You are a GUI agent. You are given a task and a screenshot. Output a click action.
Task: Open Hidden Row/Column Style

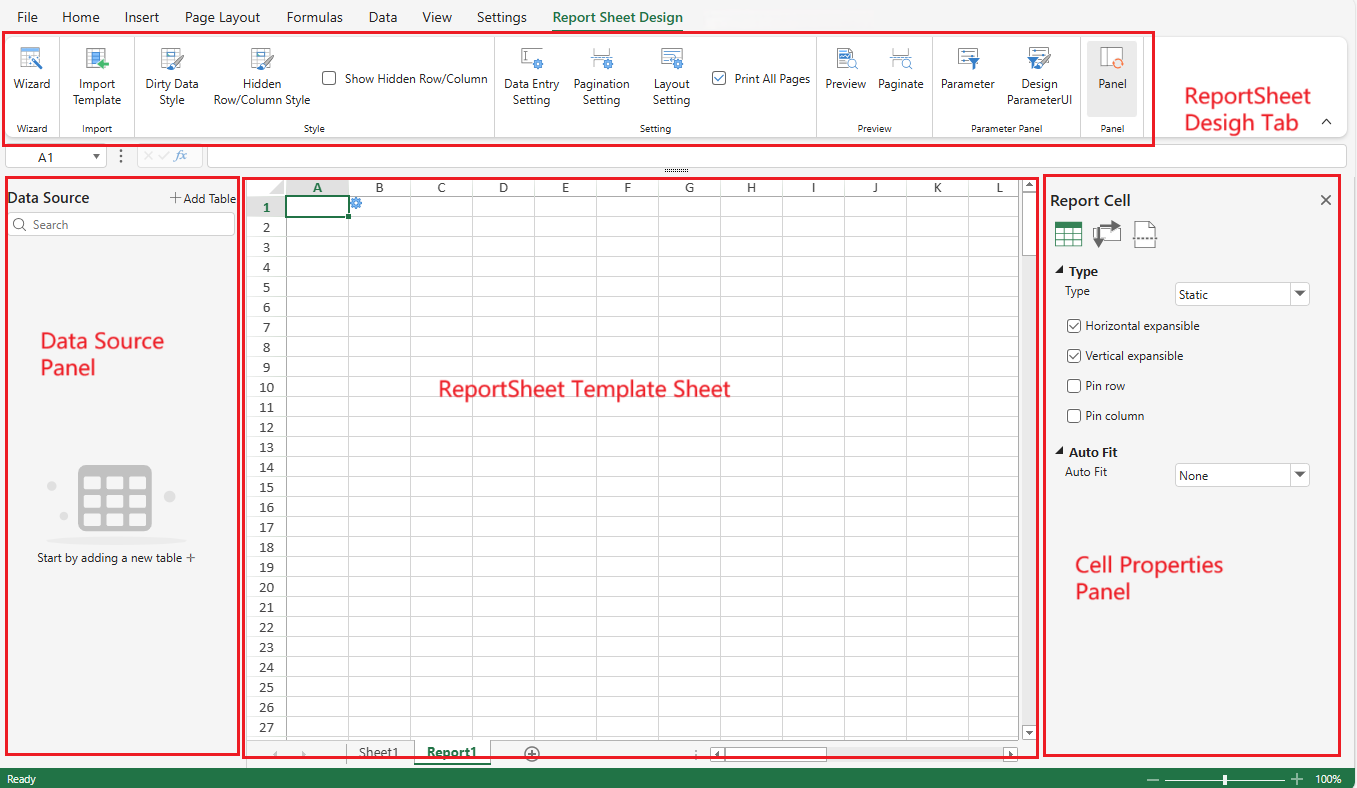click(262, 77)
